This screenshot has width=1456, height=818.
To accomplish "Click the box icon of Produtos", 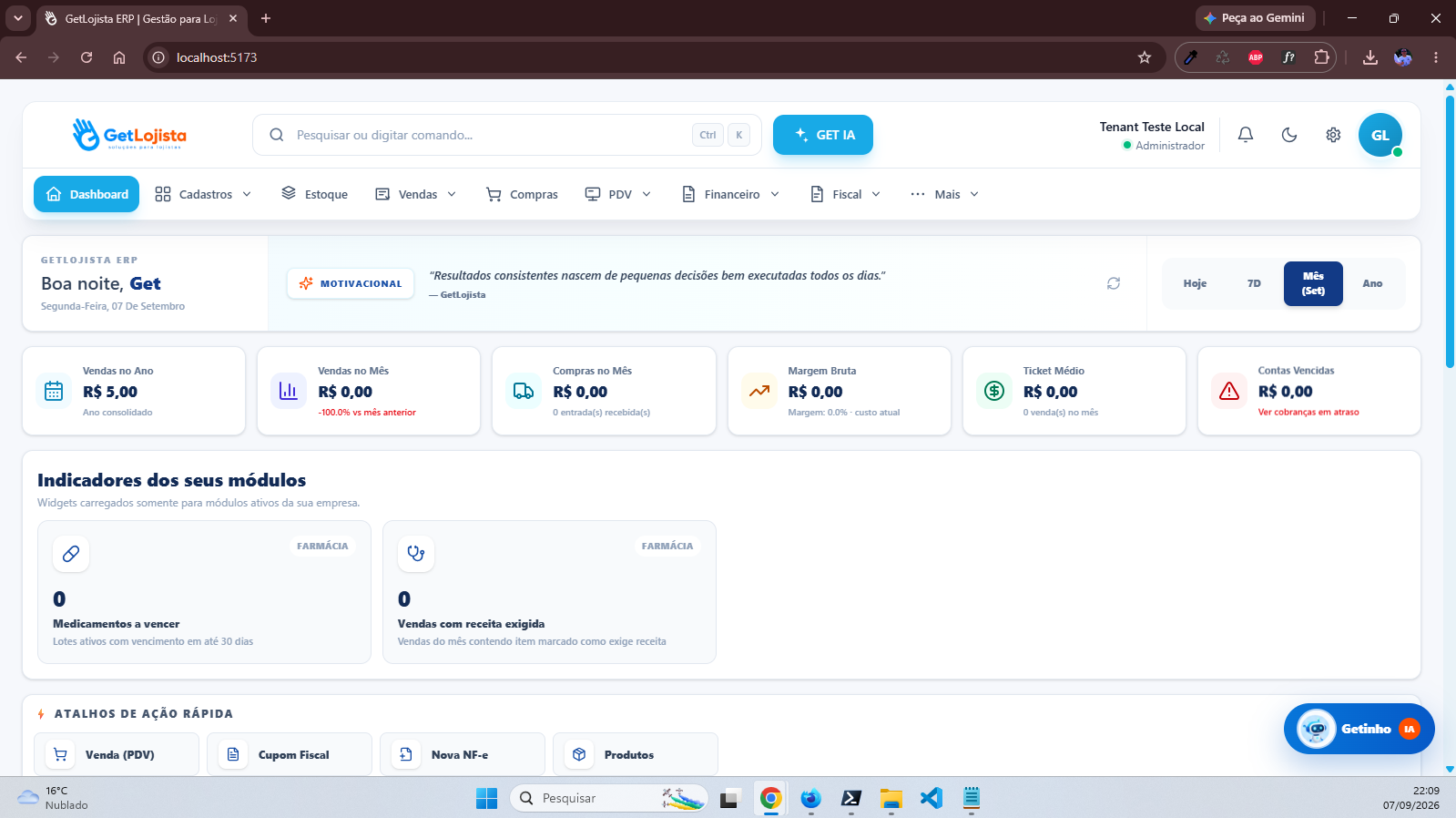I will click(x=579, y=754).
